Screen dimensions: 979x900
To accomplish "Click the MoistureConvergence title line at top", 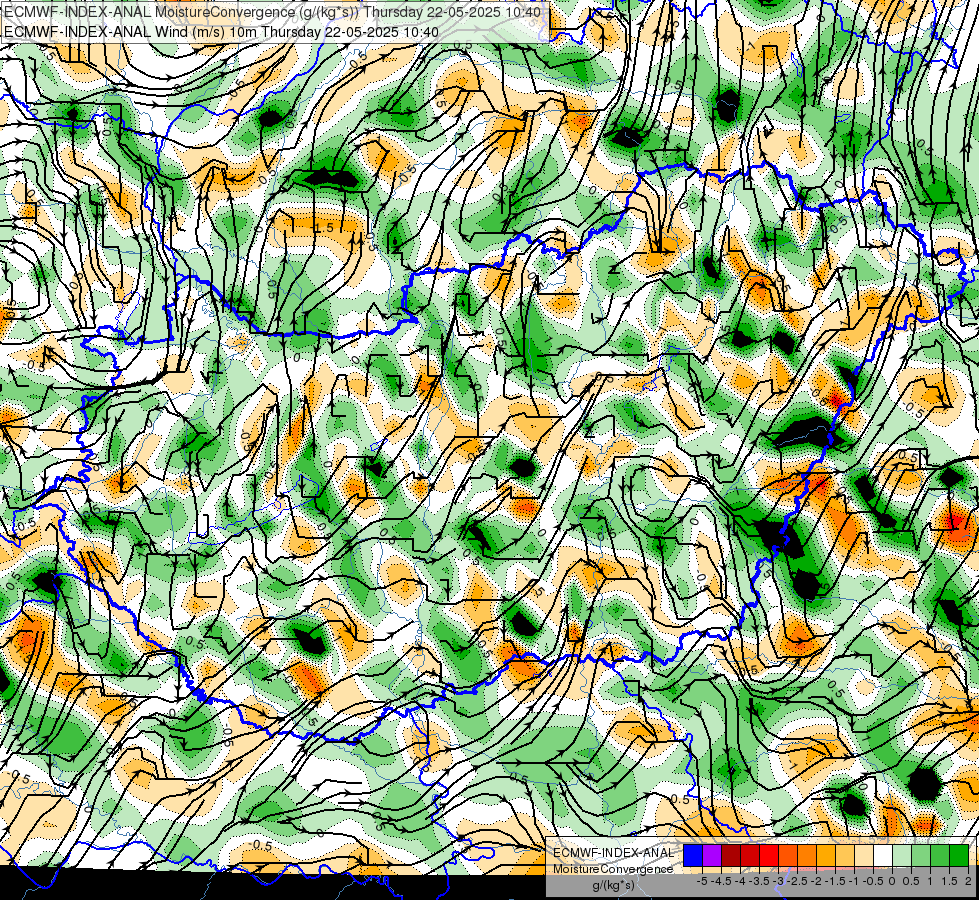I will tap(273, 12).
